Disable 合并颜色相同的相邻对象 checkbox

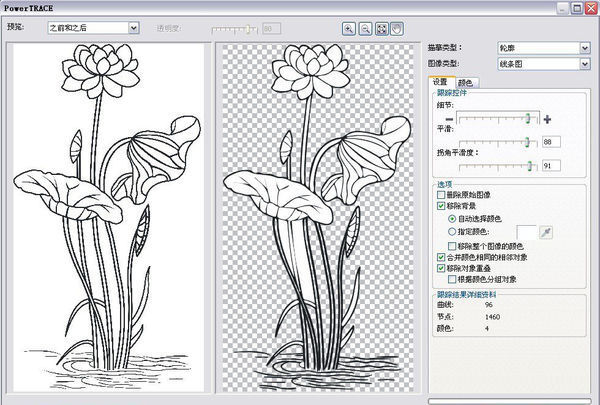coord(442,257)
